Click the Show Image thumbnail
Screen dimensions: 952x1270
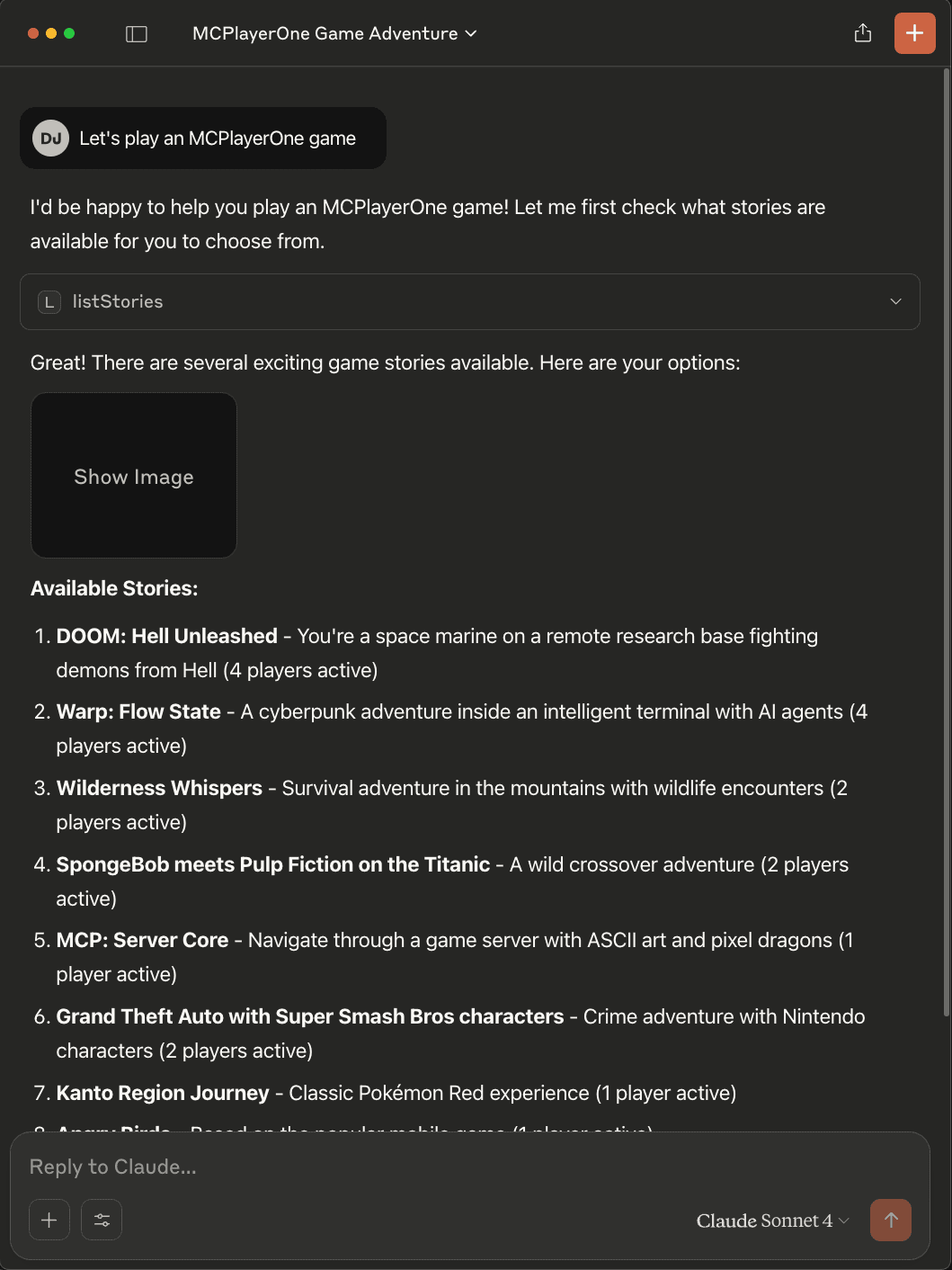tap(134, 476)
